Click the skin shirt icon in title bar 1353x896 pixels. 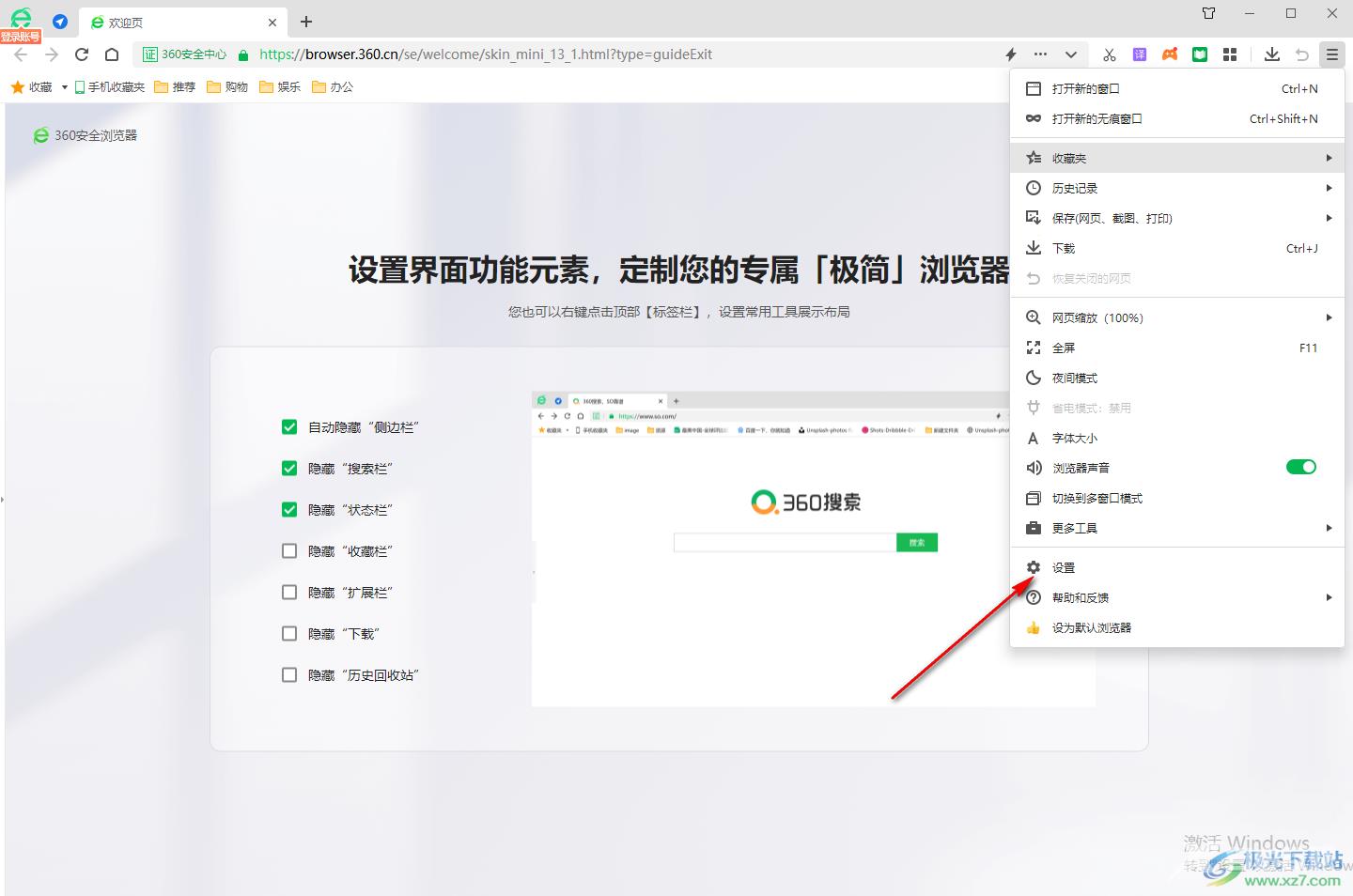(x=1209, y=13)
